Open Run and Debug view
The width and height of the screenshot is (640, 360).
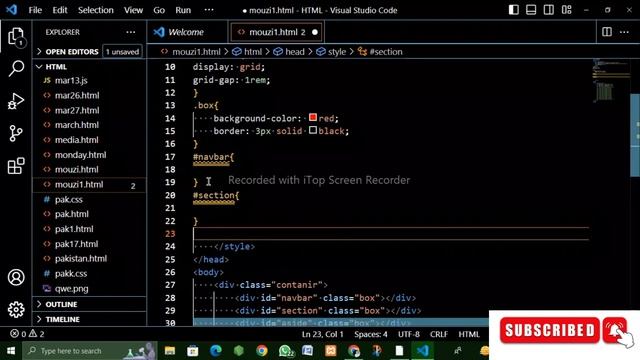click(x=16, y=101)
